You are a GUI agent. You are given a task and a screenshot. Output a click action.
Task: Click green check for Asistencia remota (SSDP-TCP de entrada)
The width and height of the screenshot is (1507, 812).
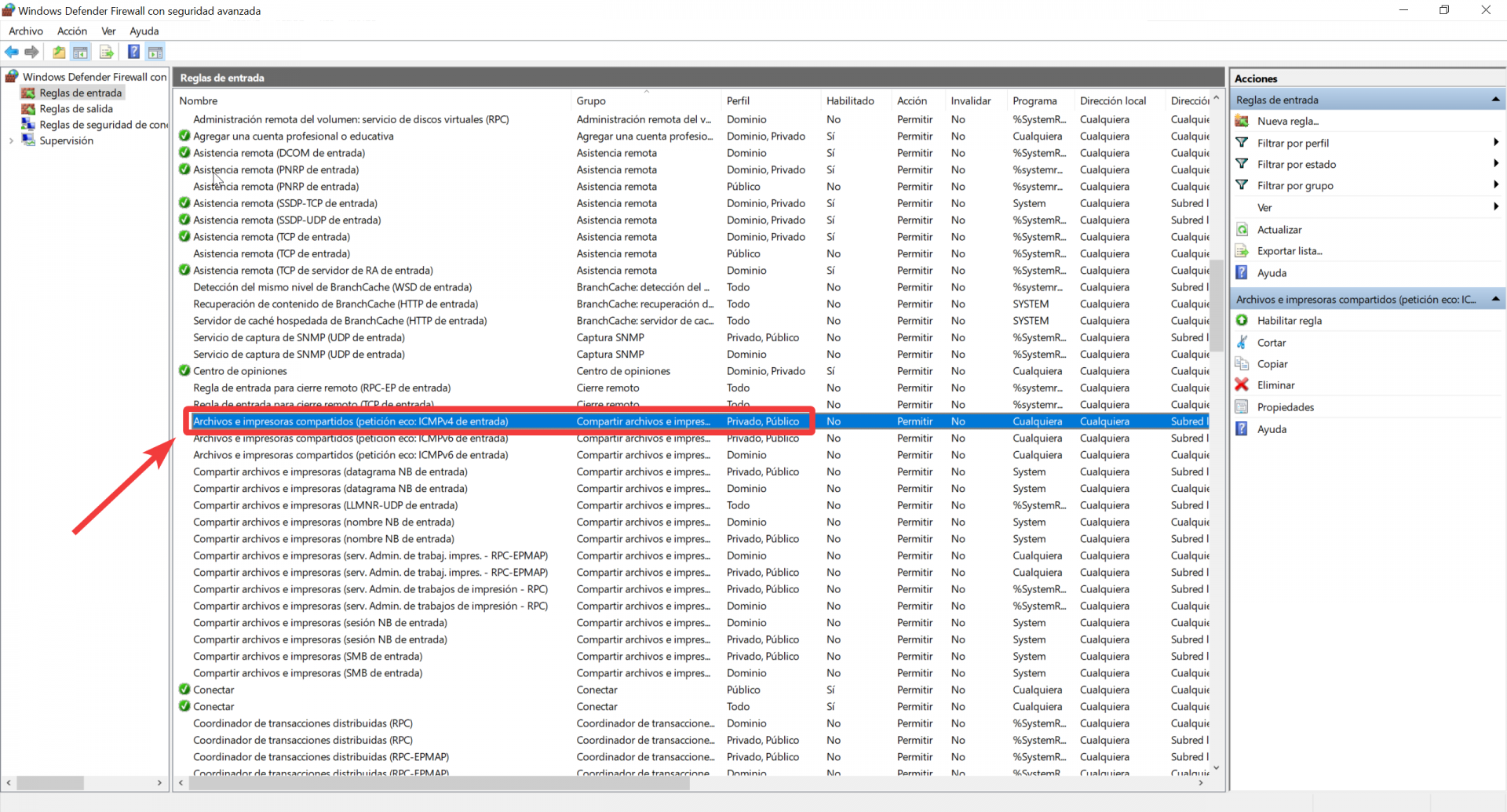pos(184,202)
